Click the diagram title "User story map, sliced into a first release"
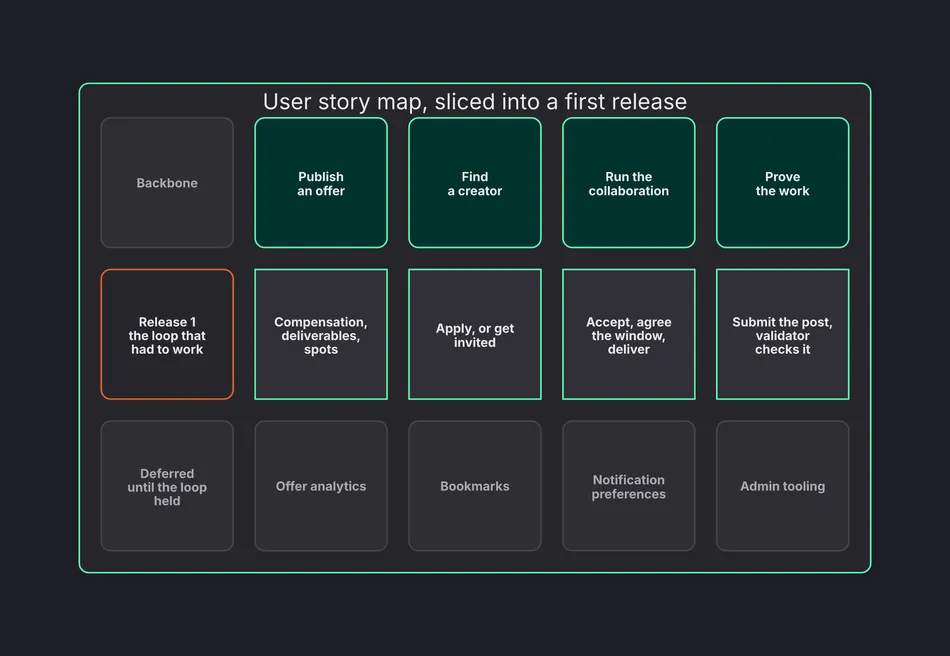The image size is (950, 656). 474,102
